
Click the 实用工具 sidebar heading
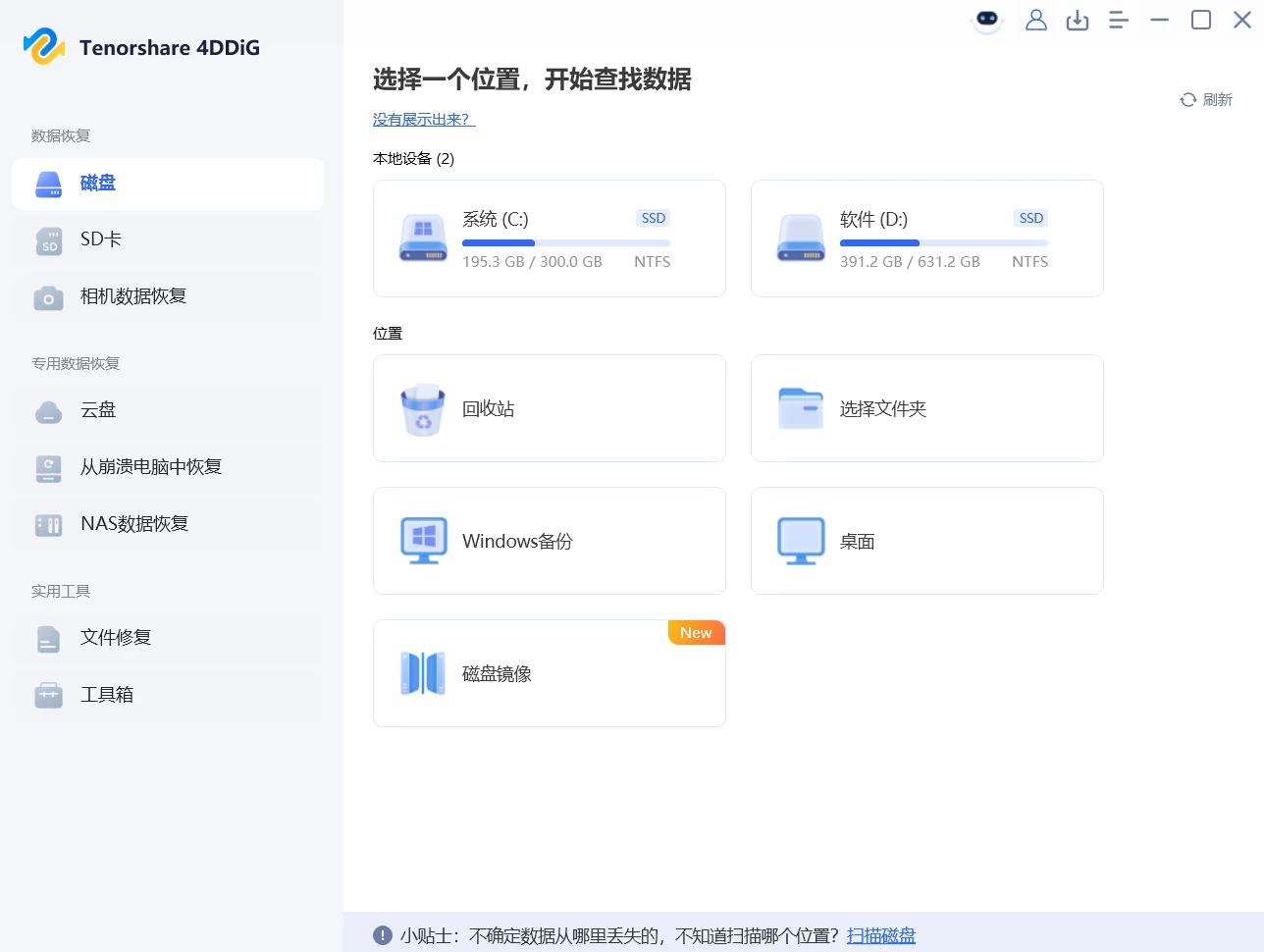[x=61, y=592]
